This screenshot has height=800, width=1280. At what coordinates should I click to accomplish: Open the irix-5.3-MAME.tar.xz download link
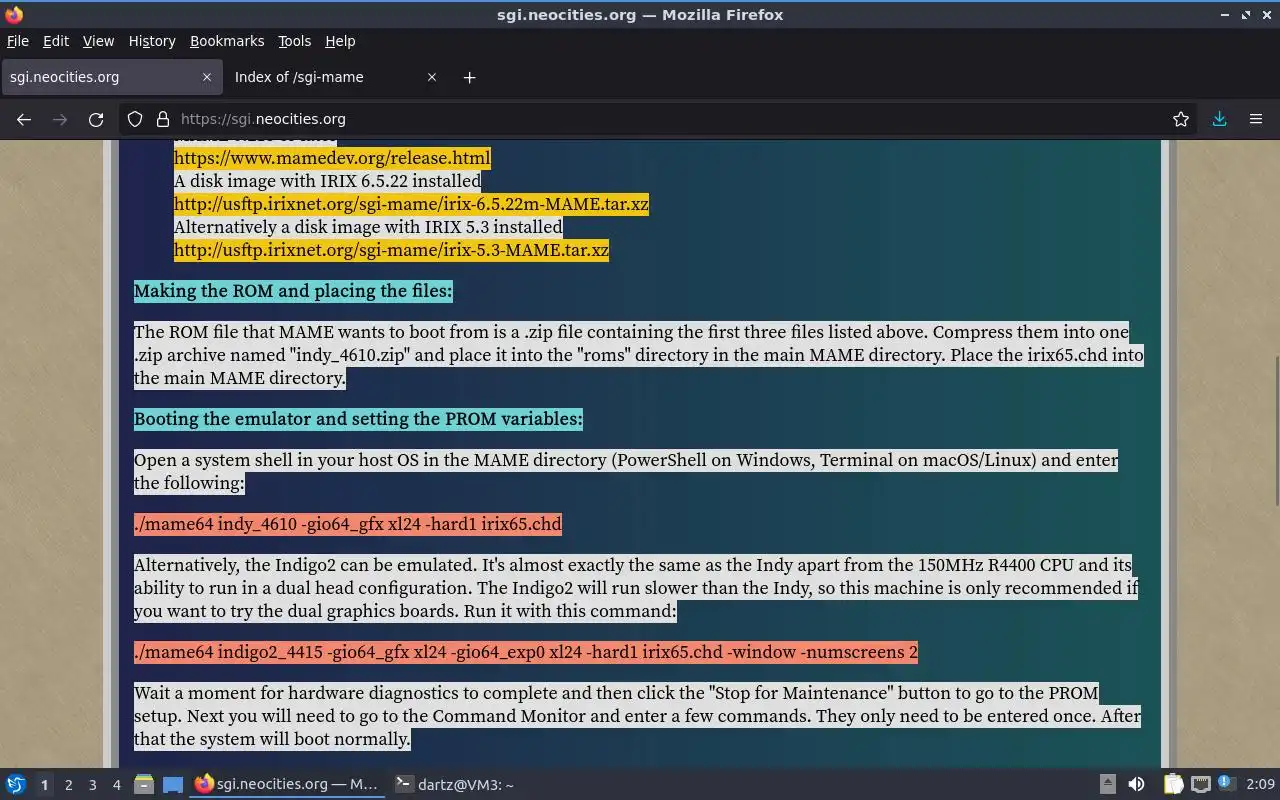[391, 250]
